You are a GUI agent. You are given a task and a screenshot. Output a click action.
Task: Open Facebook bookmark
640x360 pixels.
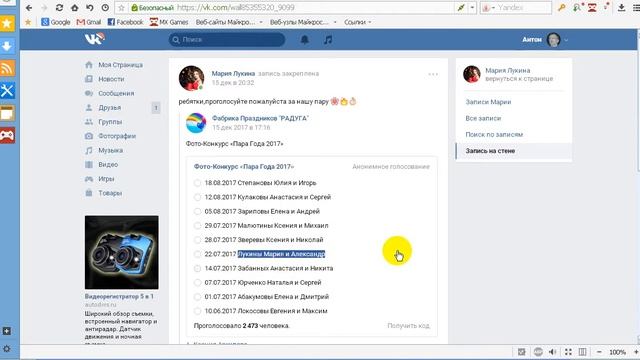point(125,22)
